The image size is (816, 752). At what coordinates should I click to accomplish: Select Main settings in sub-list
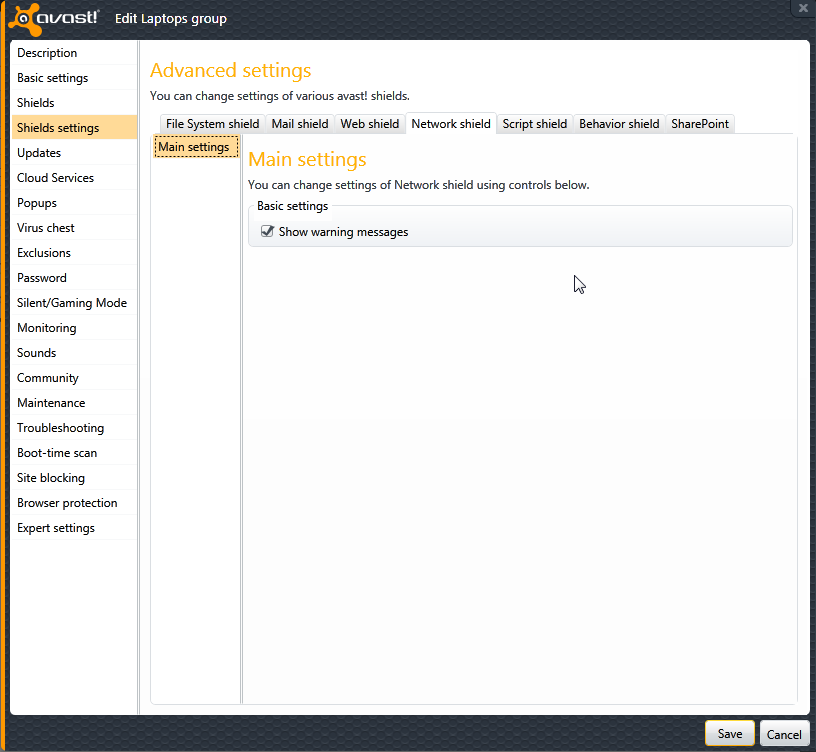pos(196,147)
